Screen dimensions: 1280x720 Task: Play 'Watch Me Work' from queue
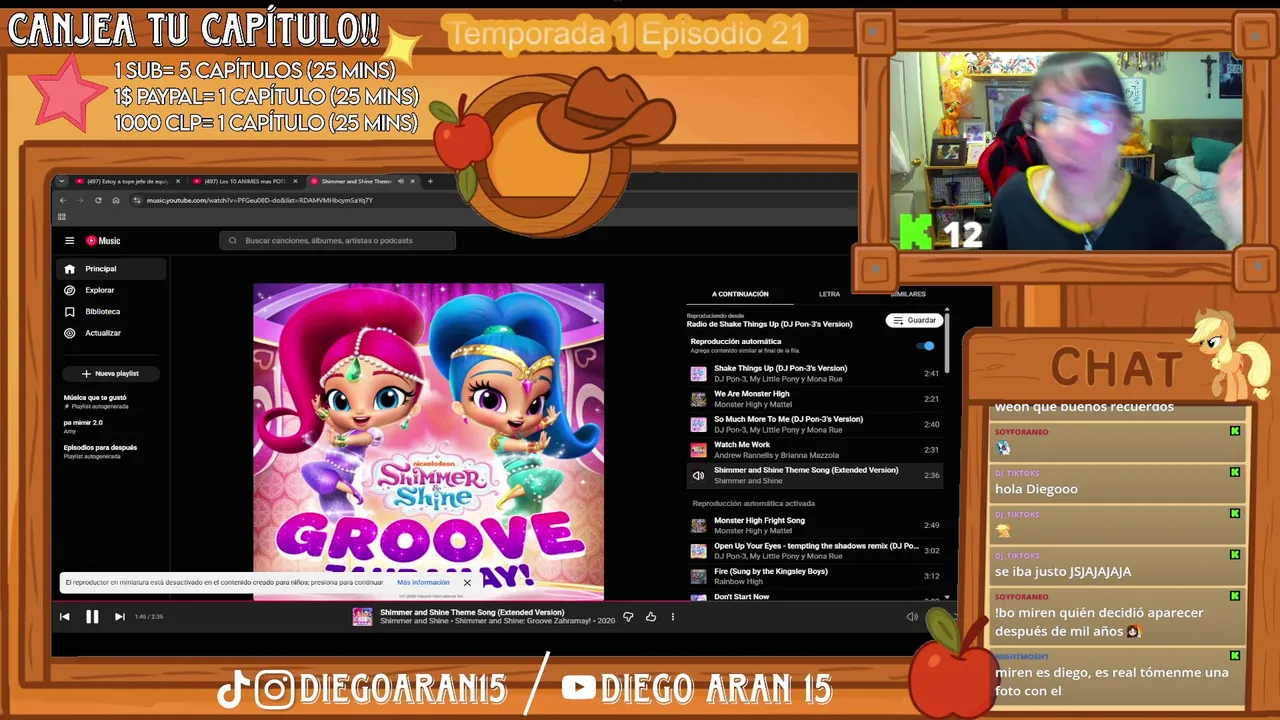[x=815, y=450]
